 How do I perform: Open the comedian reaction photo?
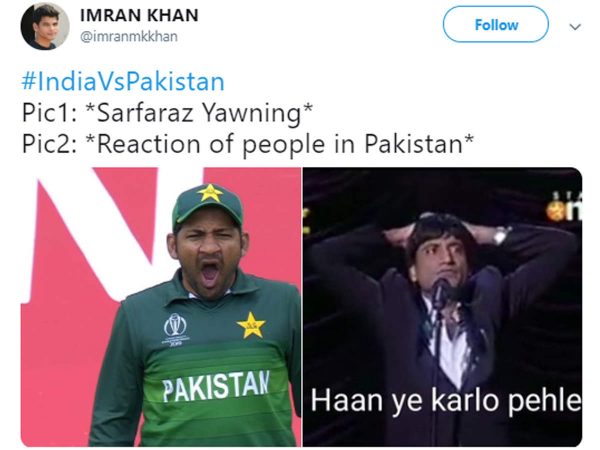coord(443,307)
